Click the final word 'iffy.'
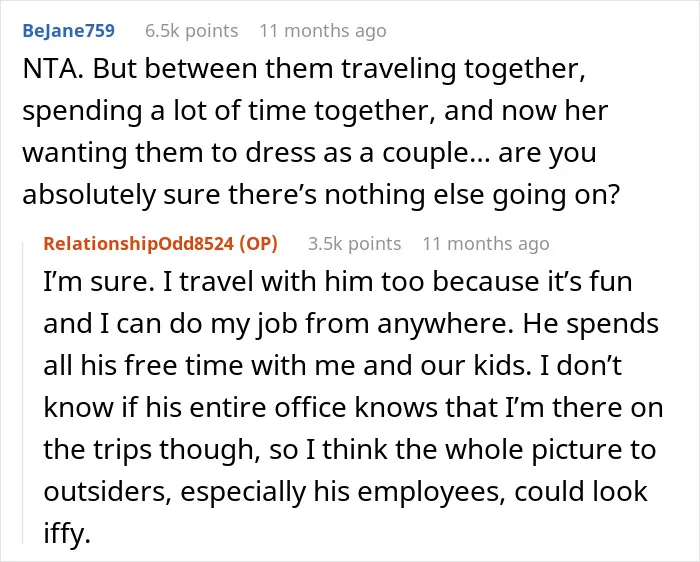700x562 pixels. pyautogui.click(x=67, y=533)
